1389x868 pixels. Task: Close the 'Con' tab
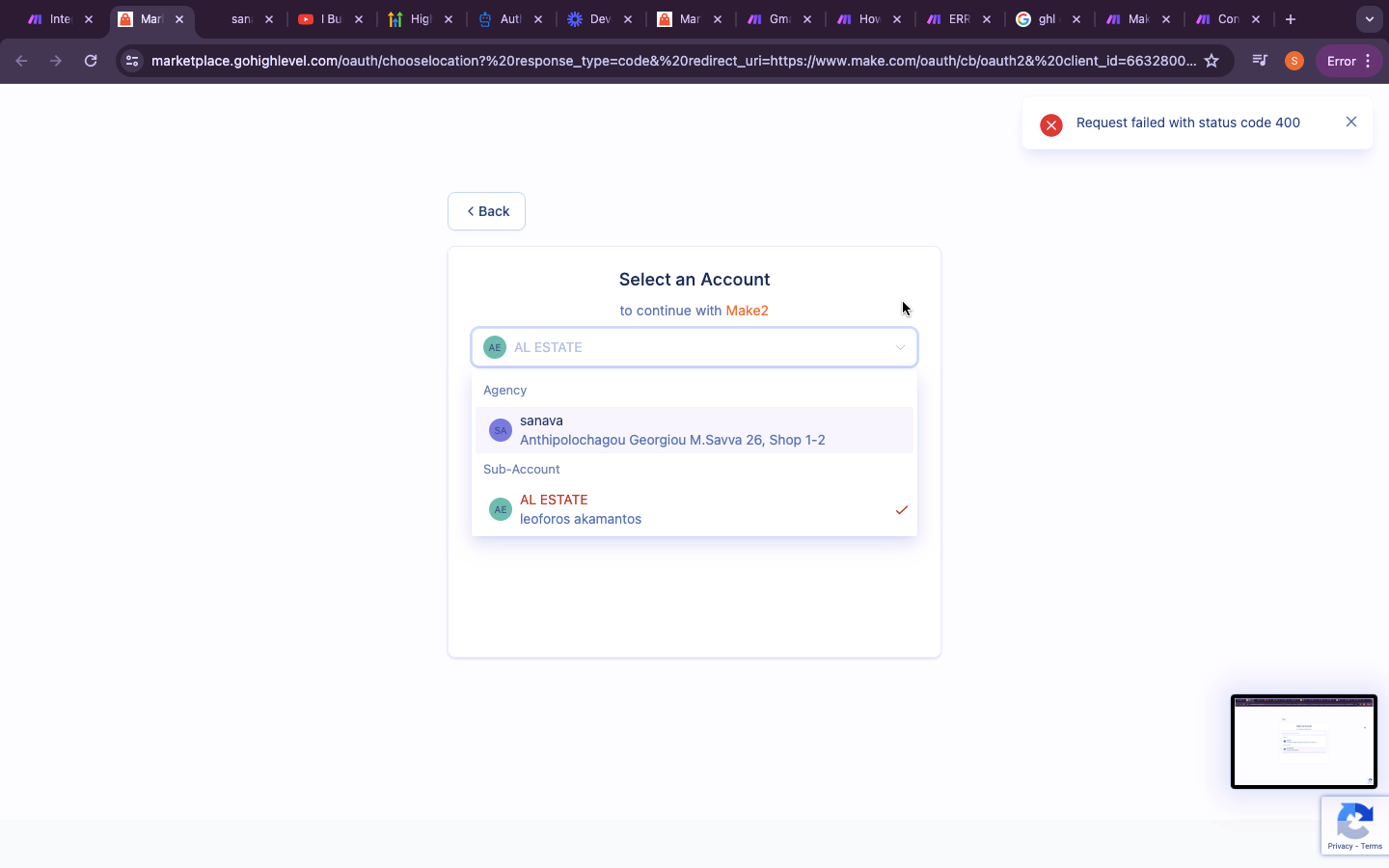tap(1256, 19)
